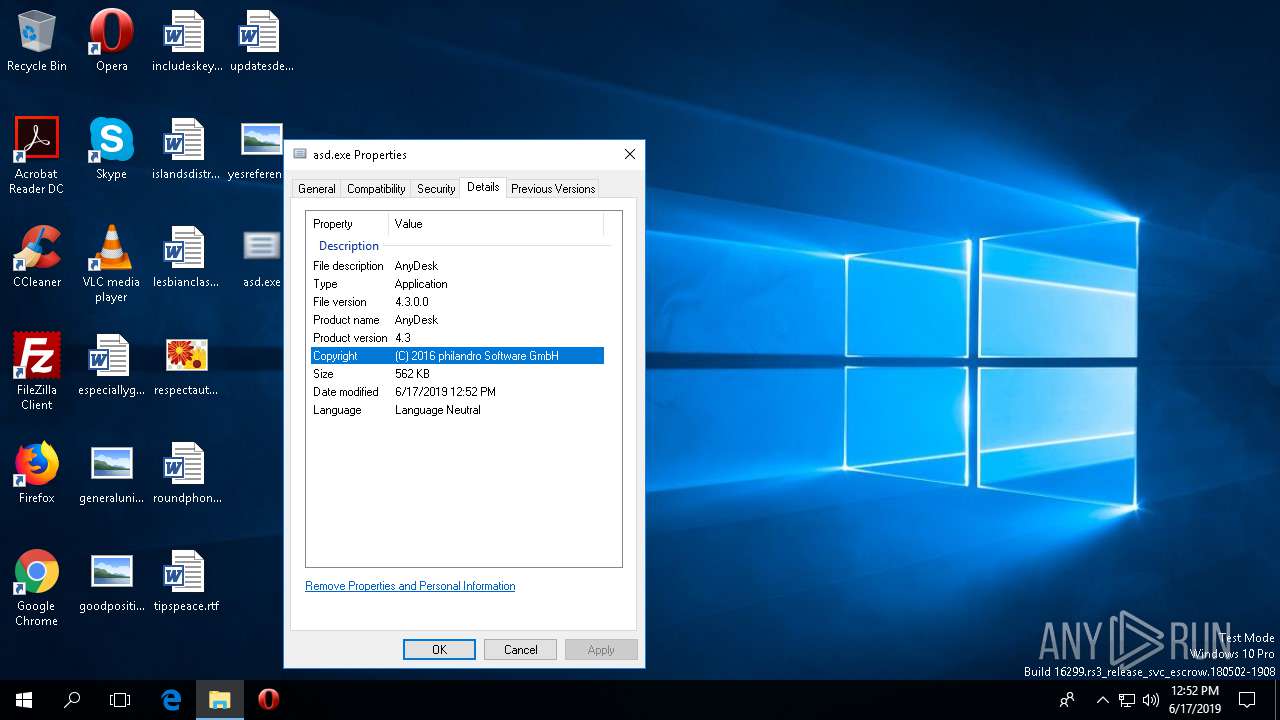Open the Recycle Bin desktop icon
Image resolution: width=1280 pixels, height=720 pixels.
click(37, 41)
